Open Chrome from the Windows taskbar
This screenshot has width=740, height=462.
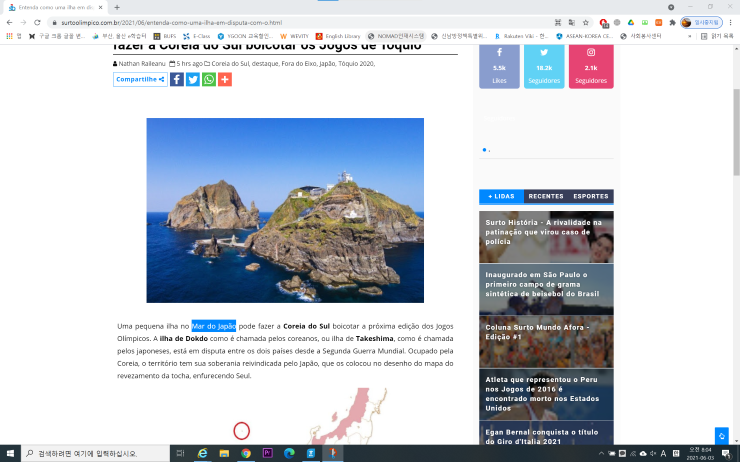[x=246, y=454]
